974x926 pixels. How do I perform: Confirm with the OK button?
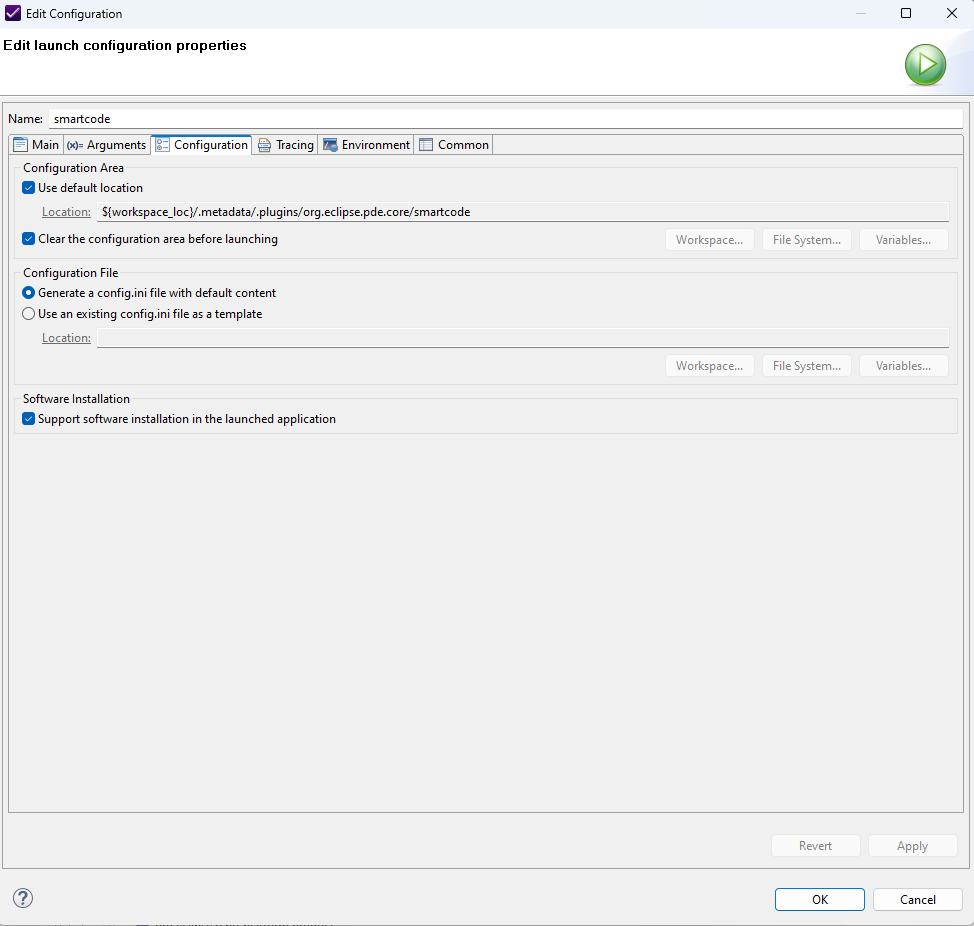tap(819, 899)
